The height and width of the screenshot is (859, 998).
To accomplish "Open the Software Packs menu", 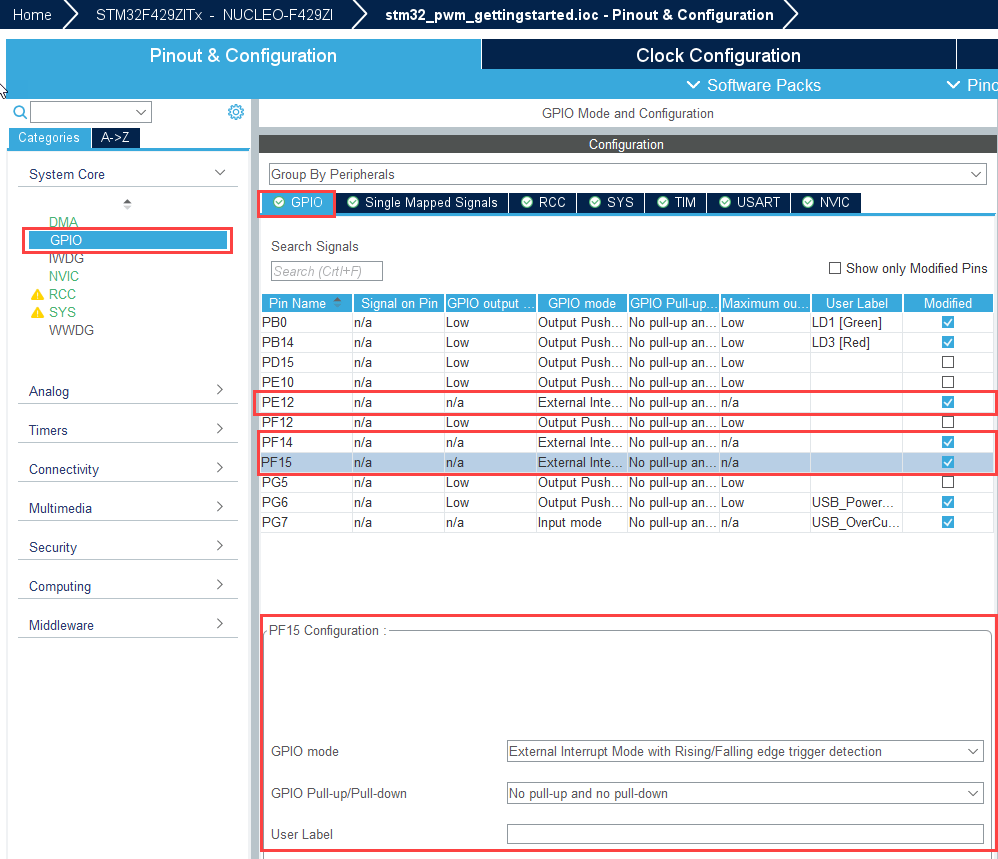I will point(755,85).
